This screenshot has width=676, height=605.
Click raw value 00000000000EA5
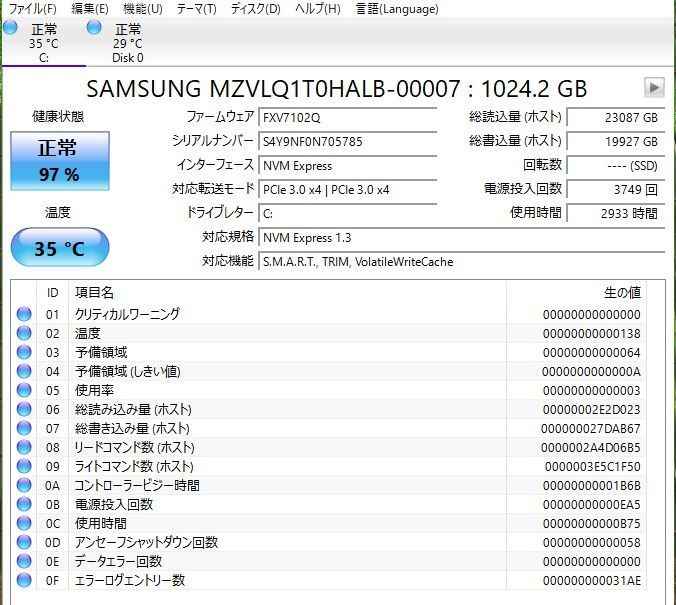point(592,505)
